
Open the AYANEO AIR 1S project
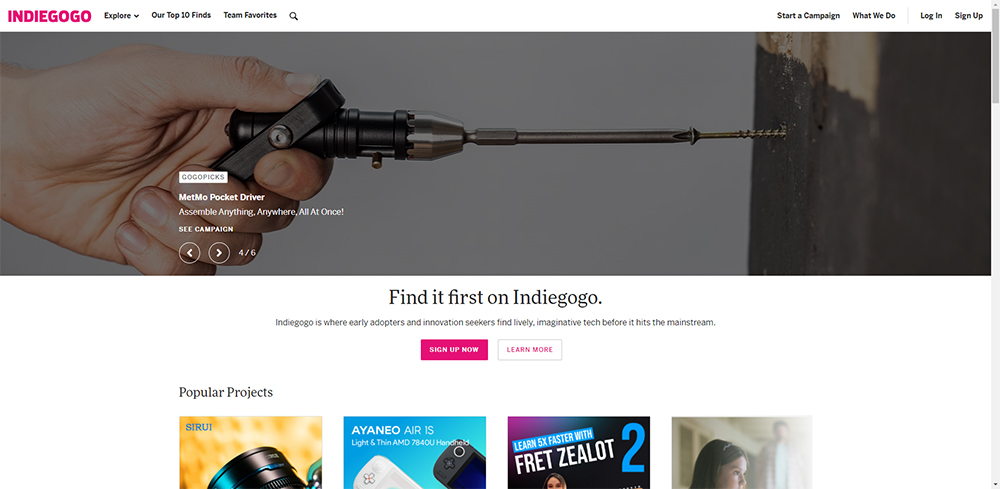click(x=415, y=453)
